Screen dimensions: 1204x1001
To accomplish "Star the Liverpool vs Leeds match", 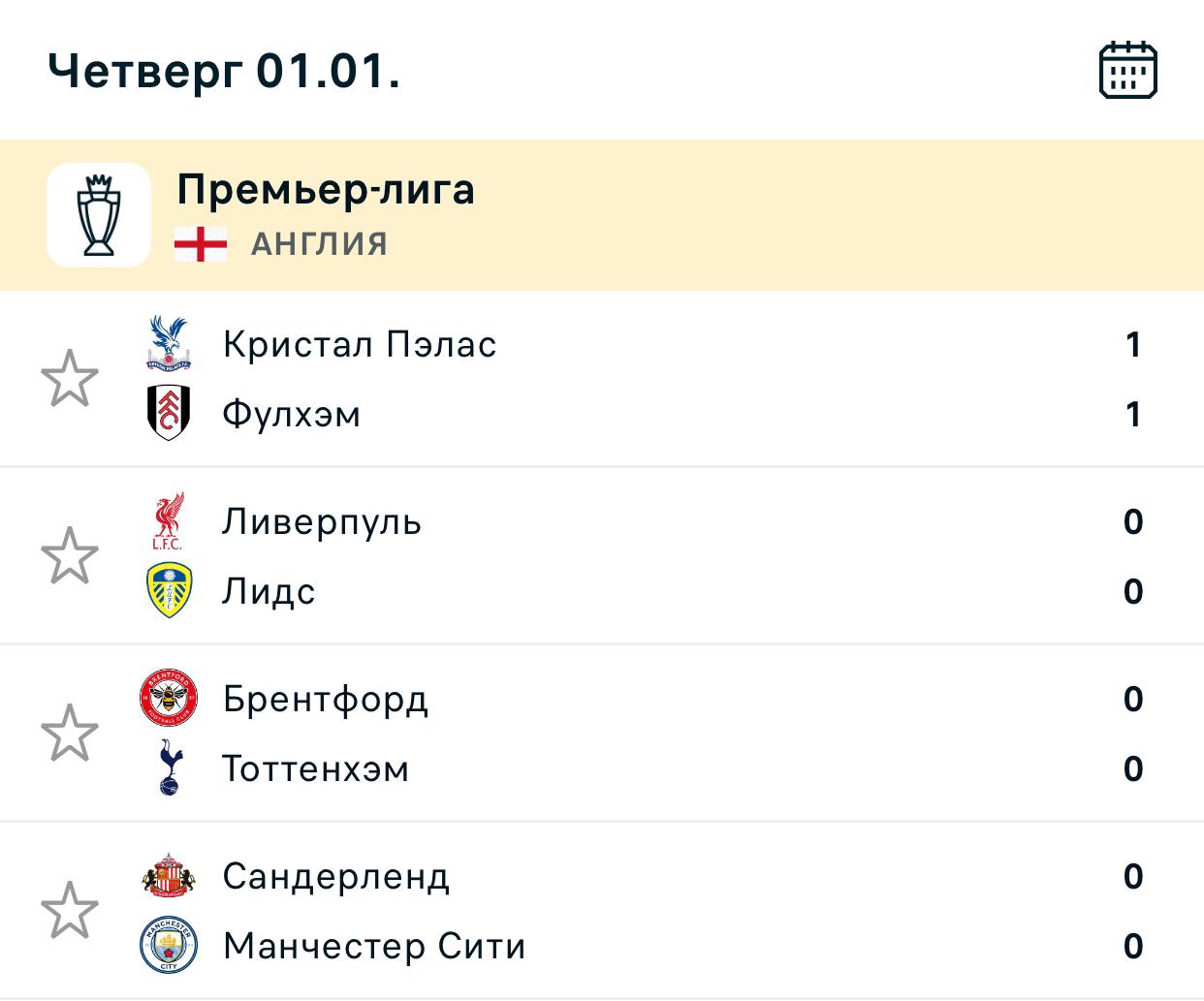I will 70,556.
